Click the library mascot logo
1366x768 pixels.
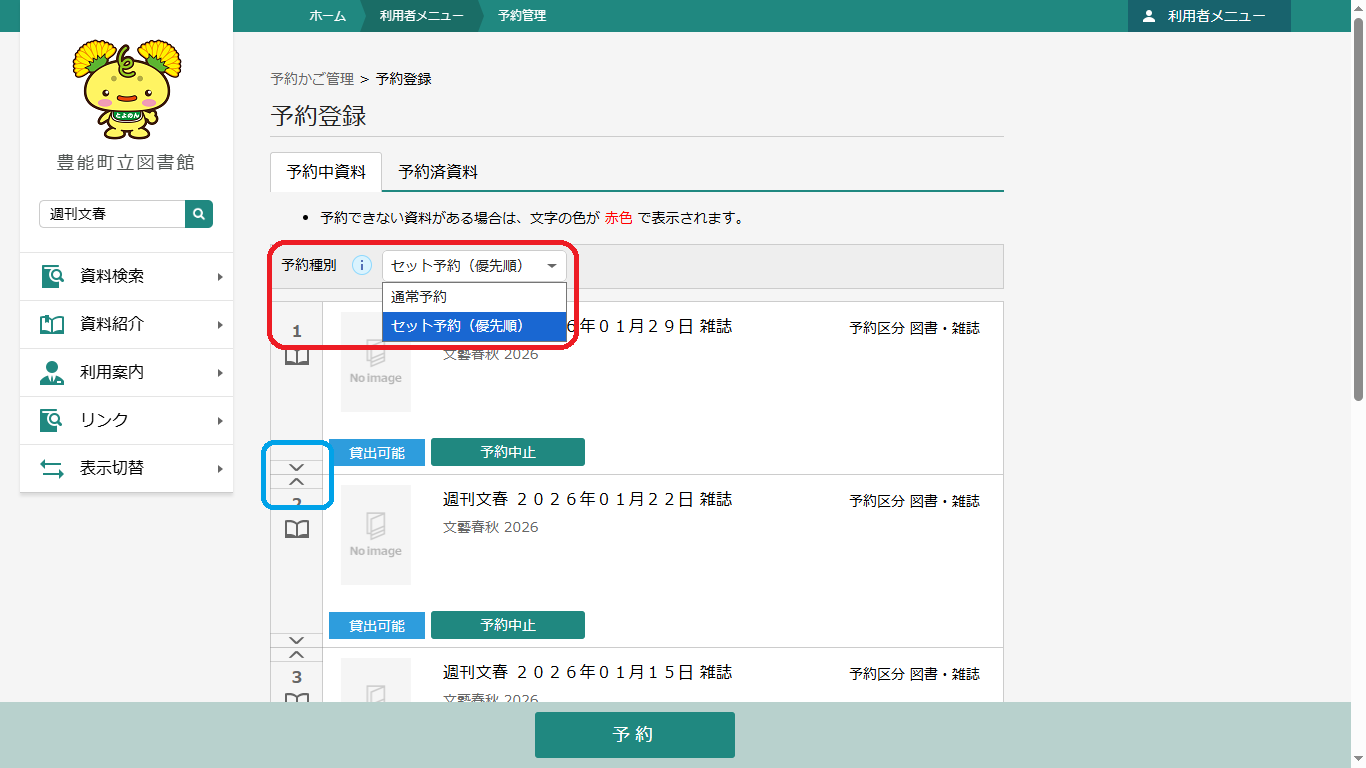126,89
